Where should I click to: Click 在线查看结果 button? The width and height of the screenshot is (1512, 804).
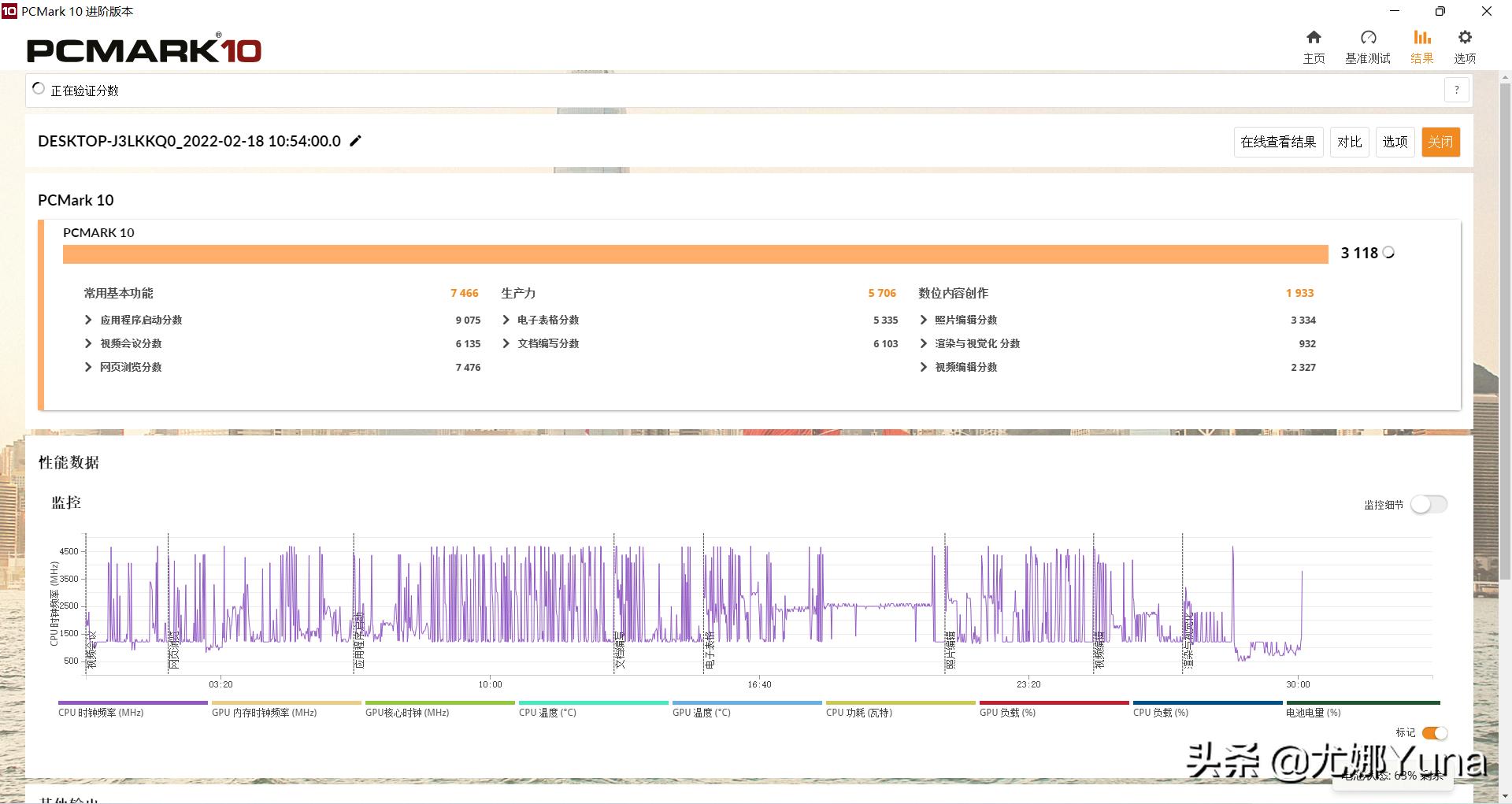1277,142
